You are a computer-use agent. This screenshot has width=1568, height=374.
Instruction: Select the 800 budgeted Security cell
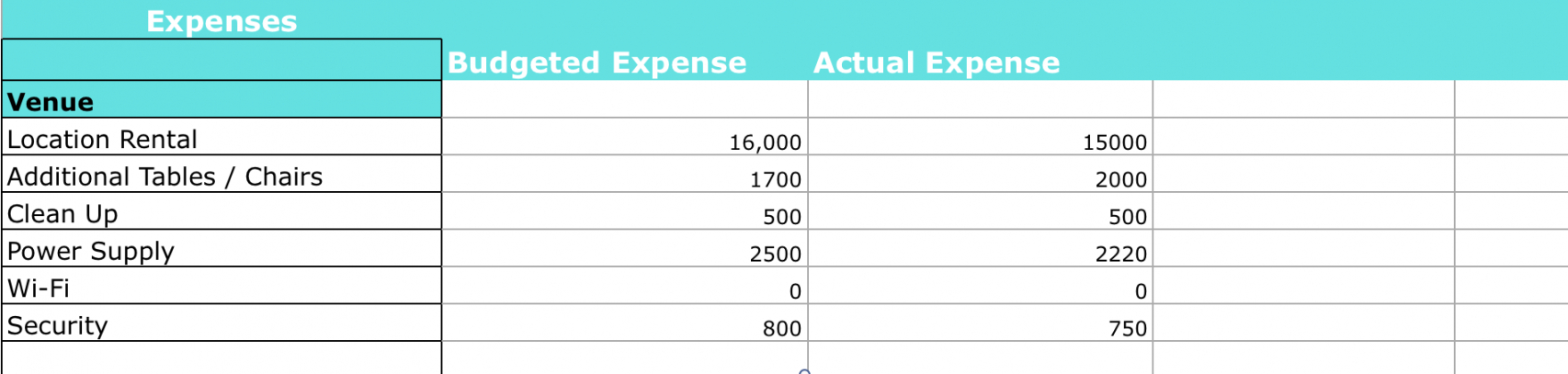point(625,324)
